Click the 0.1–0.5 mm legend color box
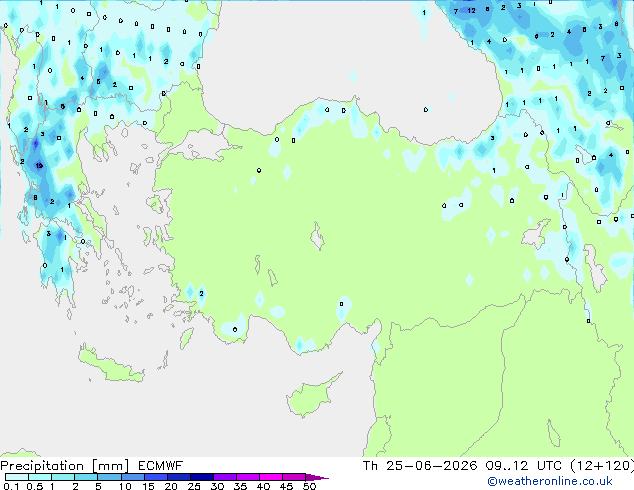Image resolution: width=634 pixels, height=490 pixels. coord(17,477)
